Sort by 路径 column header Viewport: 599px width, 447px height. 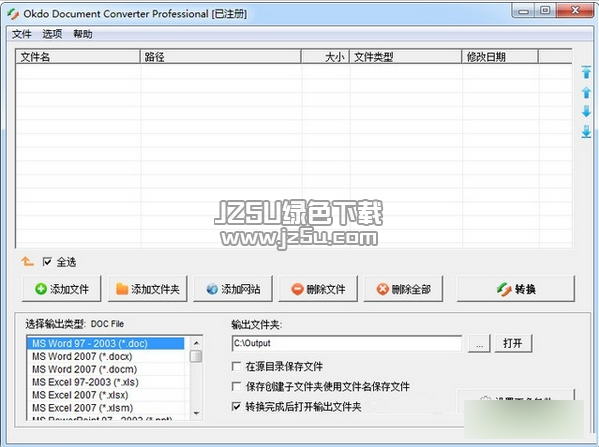(x=221, y=57)
